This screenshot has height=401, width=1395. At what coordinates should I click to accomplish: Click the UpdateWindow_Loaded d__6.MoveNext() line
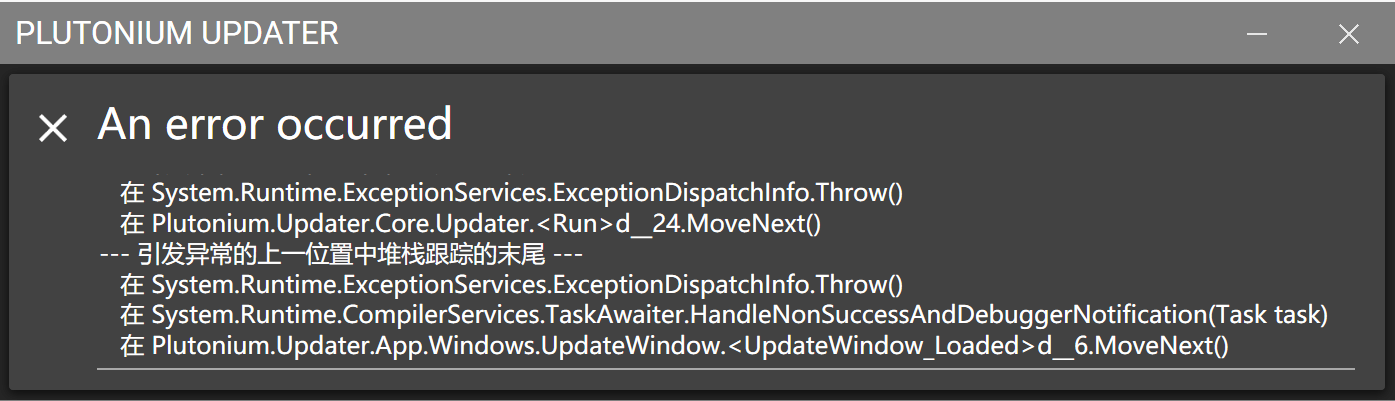pyautogui.click(x=674, y=346)
